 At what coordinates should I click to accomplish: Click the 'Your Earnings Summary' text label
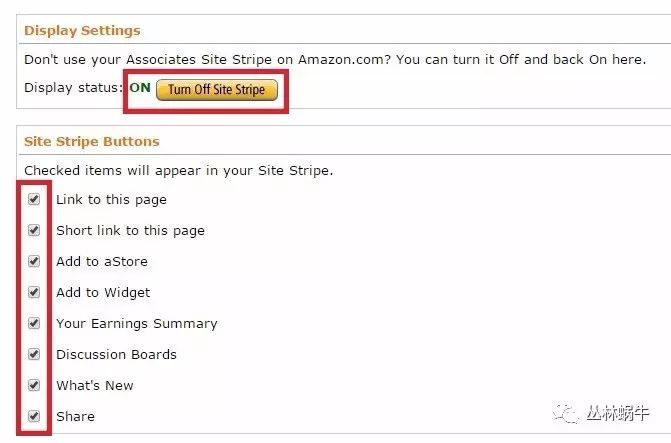coord(136,324)
